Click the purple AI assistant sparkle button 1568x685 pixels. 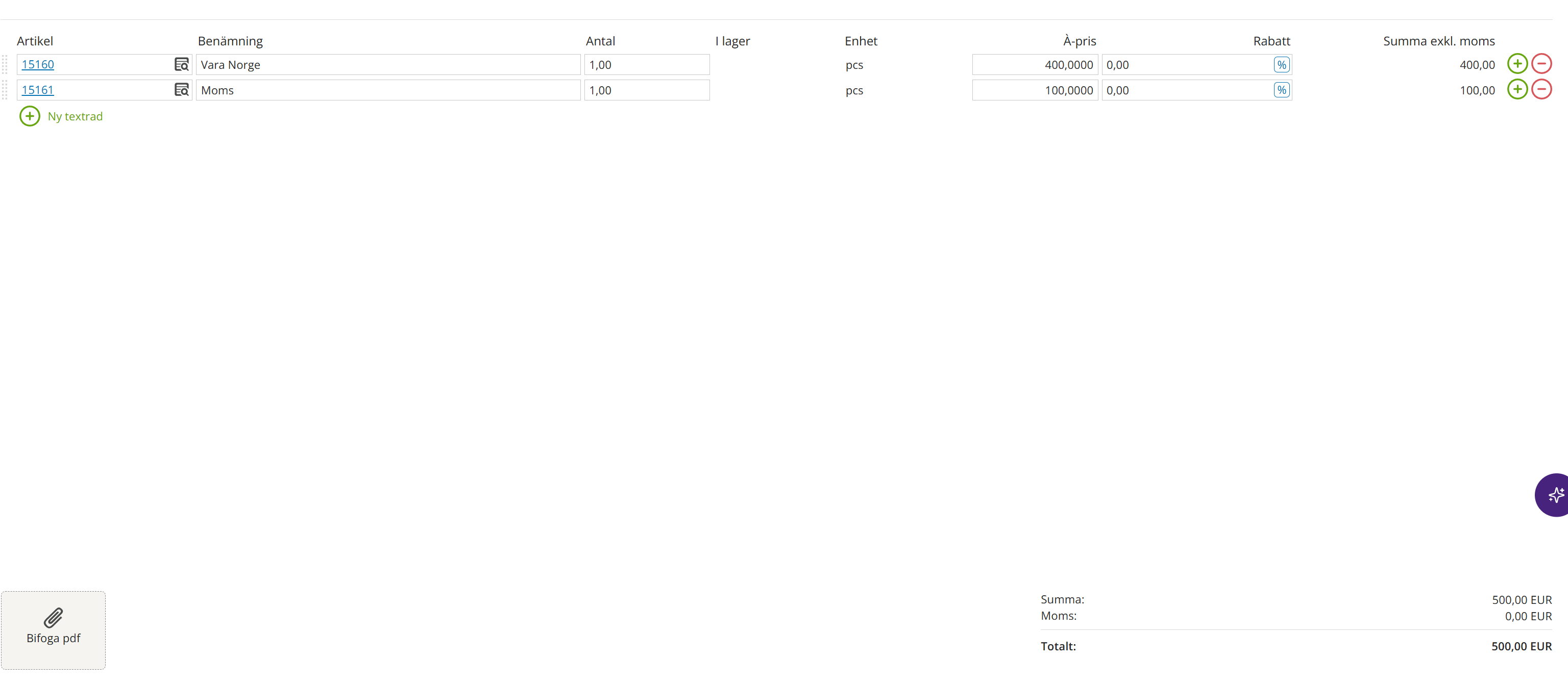pos(1555,495)
